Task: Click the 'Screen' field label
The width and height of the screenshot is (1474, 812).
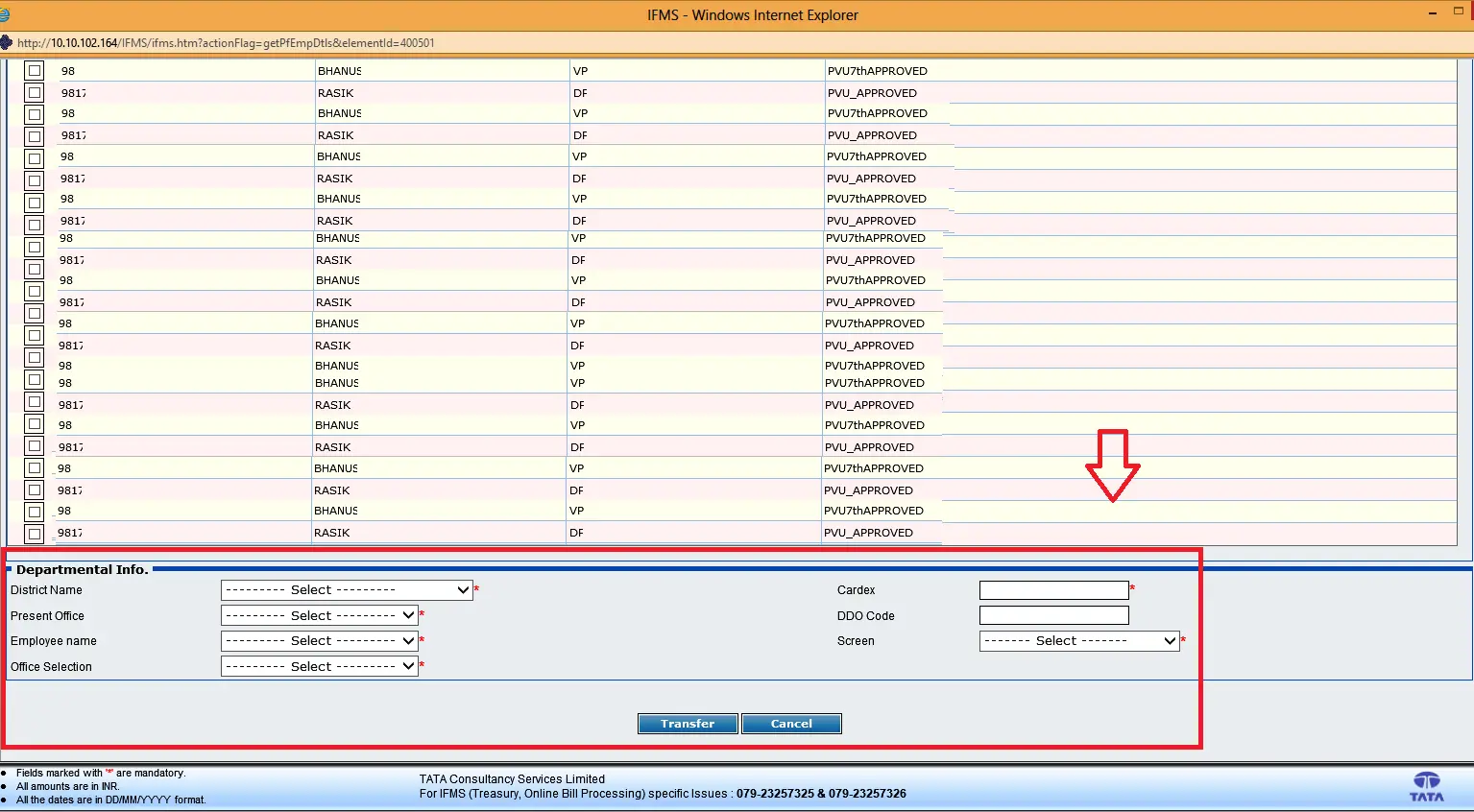Action: [x=856, y=641]
